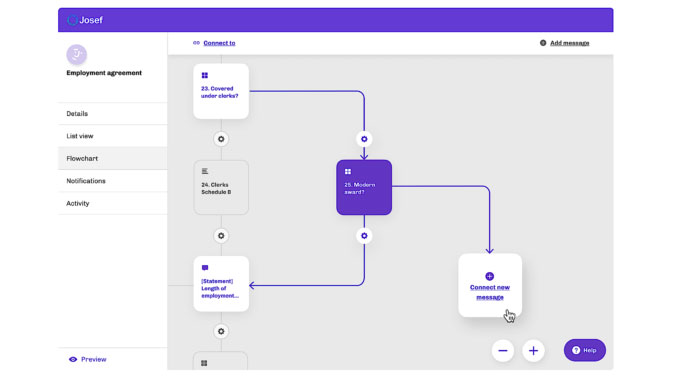Select the 23. Covered under clerks node
This screenshot has height=381, width=678.
coord(221,91)
